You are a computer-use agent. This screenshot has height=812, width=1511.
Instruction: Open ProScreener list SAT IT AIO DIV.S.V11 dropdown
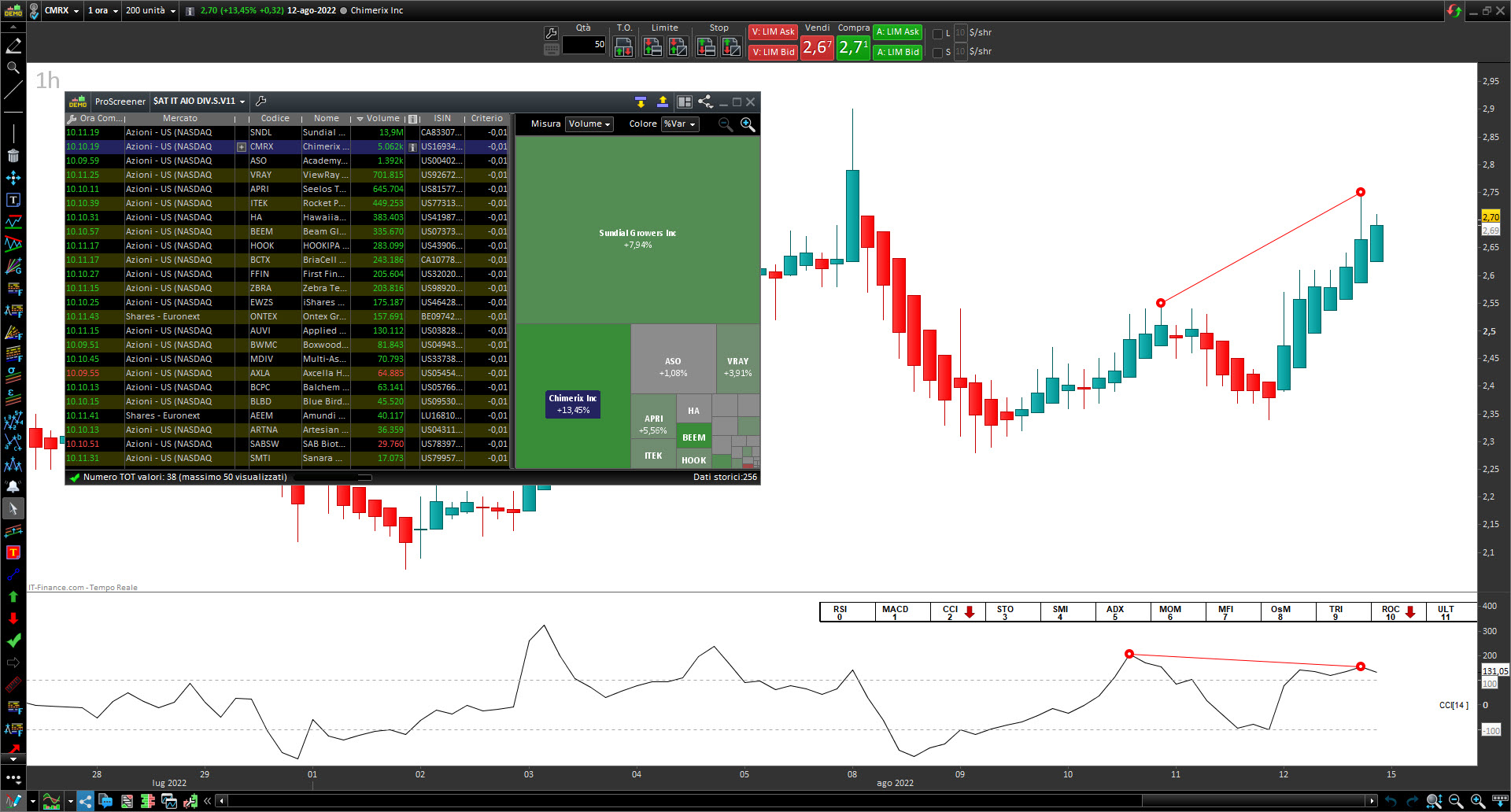[199, 101]
